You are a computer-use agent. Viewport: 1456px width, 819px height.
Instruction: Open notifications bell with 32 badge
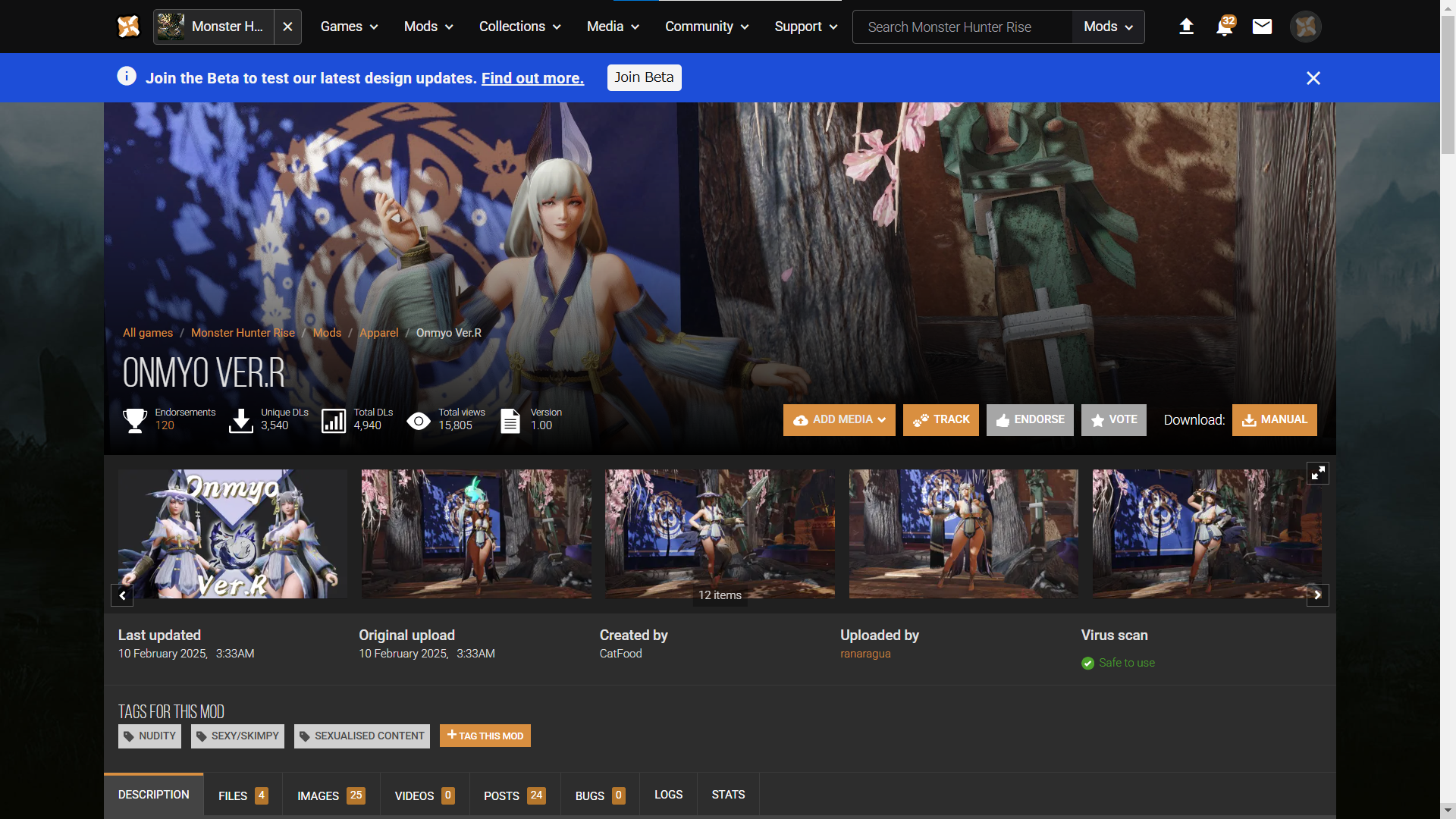pyautogui.click(x=1225, y=27)
